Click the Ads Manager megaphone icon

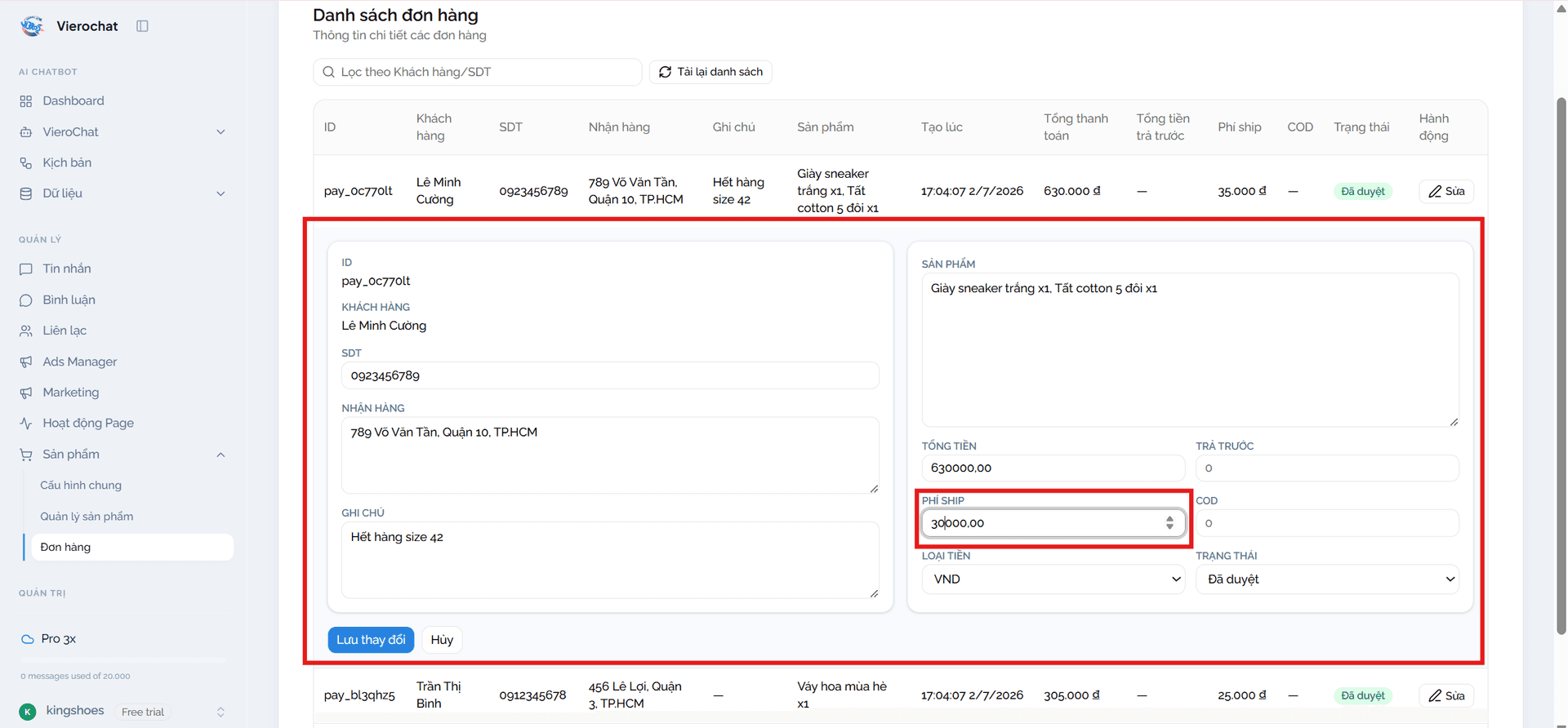click(26, 362)
